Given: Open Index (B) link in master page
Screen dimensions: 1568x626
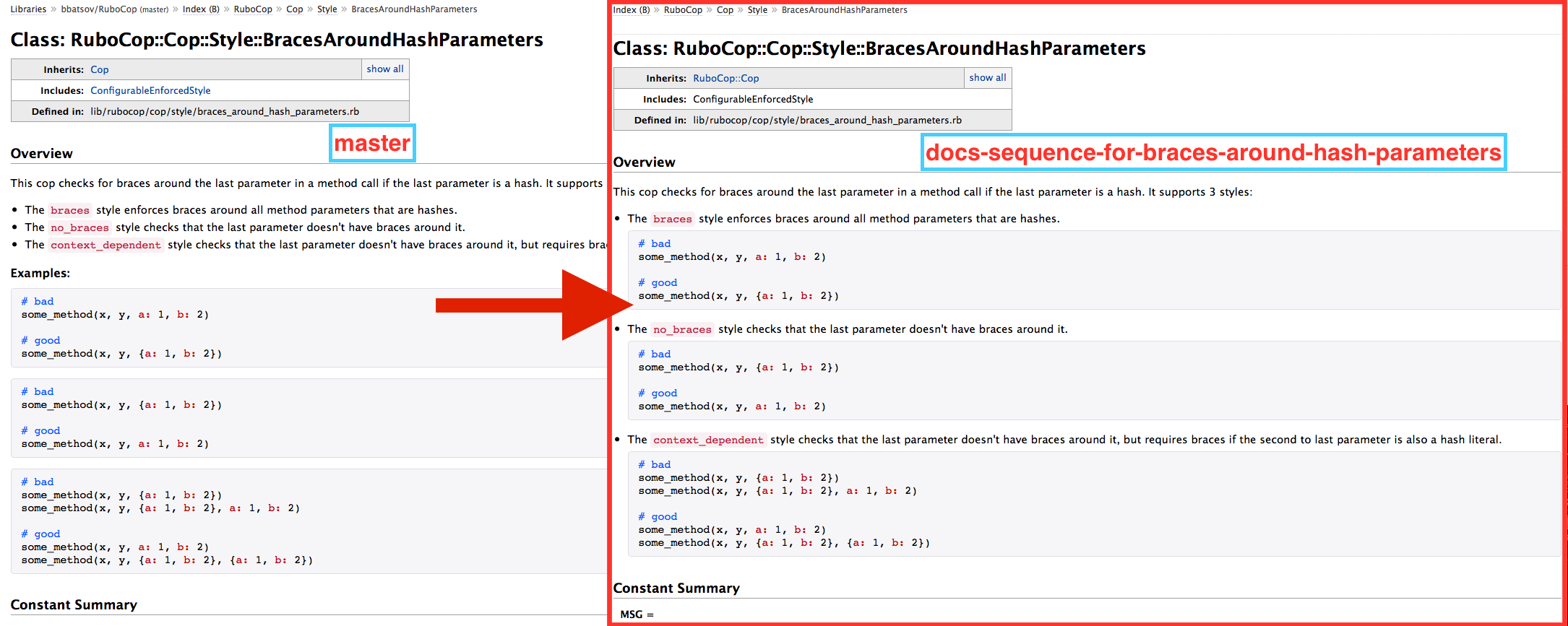Looking at the screenshot, I should click(x=201, y=9).
